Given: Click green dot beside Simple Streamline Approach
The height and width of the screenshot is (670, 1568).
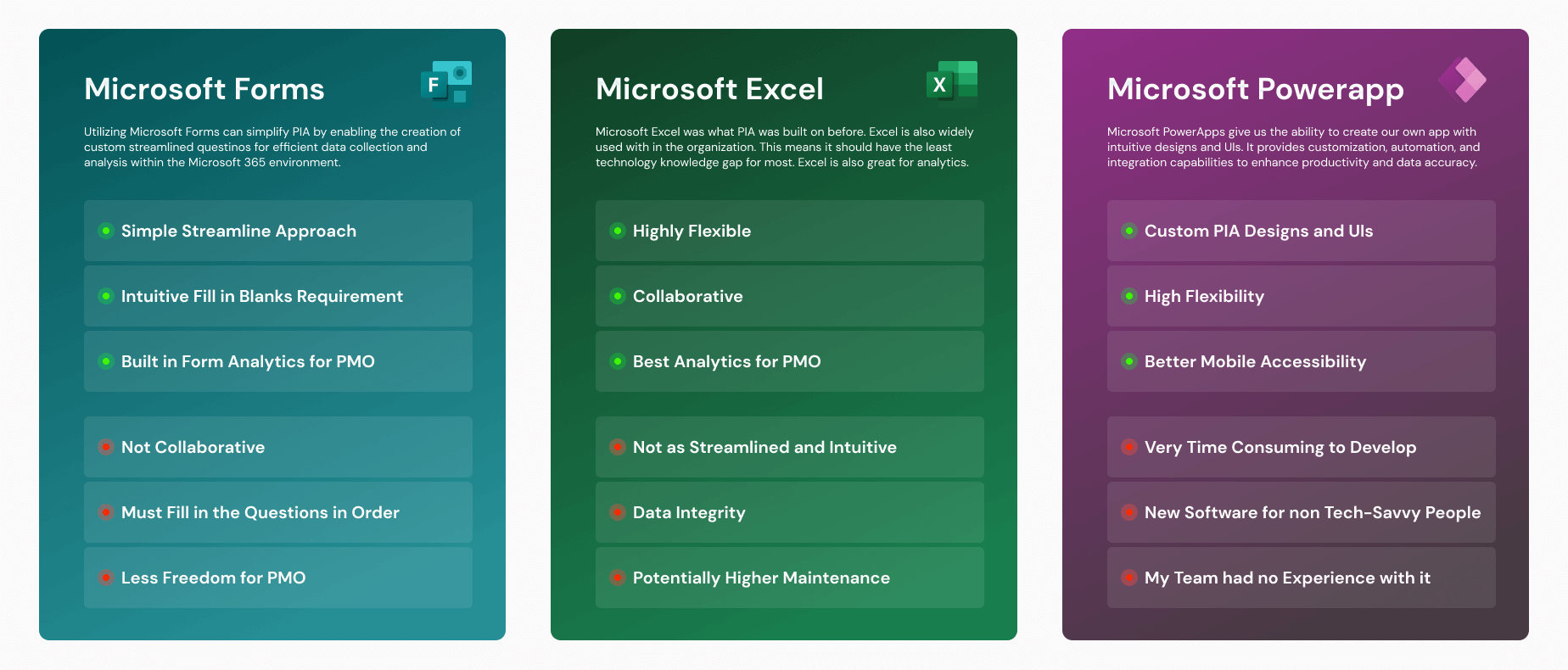Looking at the screenshot, I should [x=106, y=231].
